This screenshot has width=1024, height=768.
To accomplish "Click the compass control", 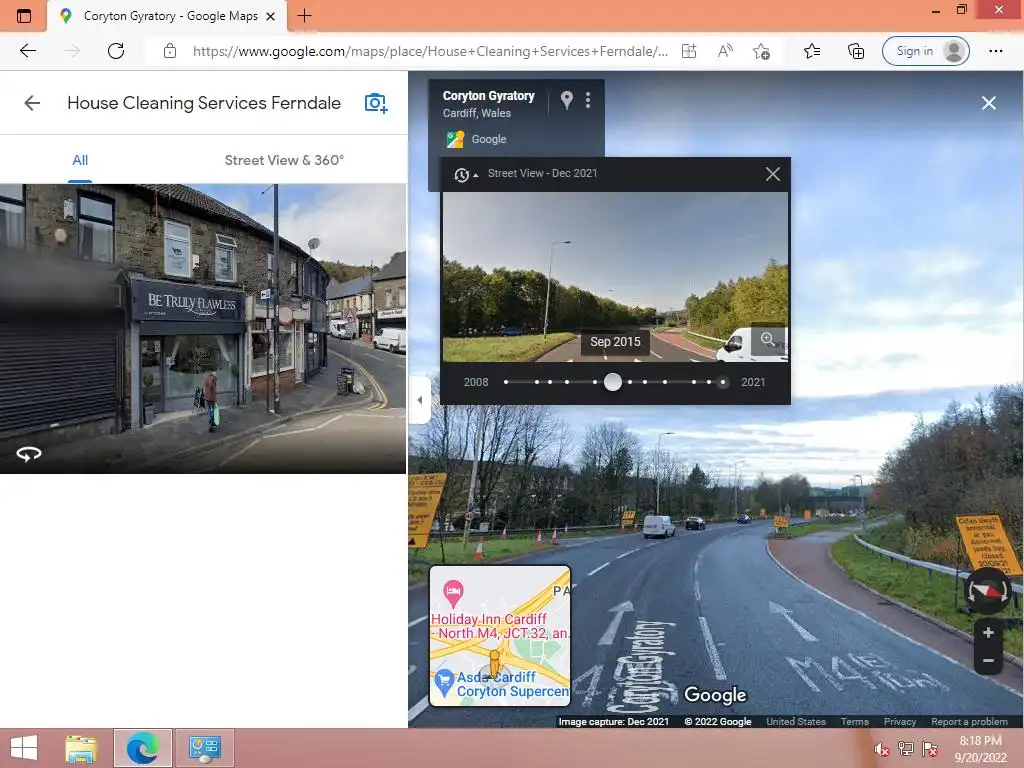I will click(x=988, y=591).
